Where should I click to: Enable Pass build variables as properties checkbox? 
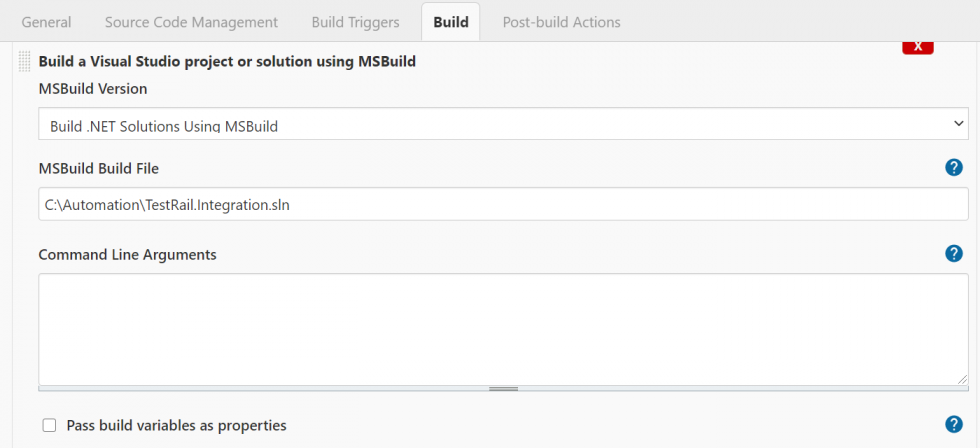(49, 425)
